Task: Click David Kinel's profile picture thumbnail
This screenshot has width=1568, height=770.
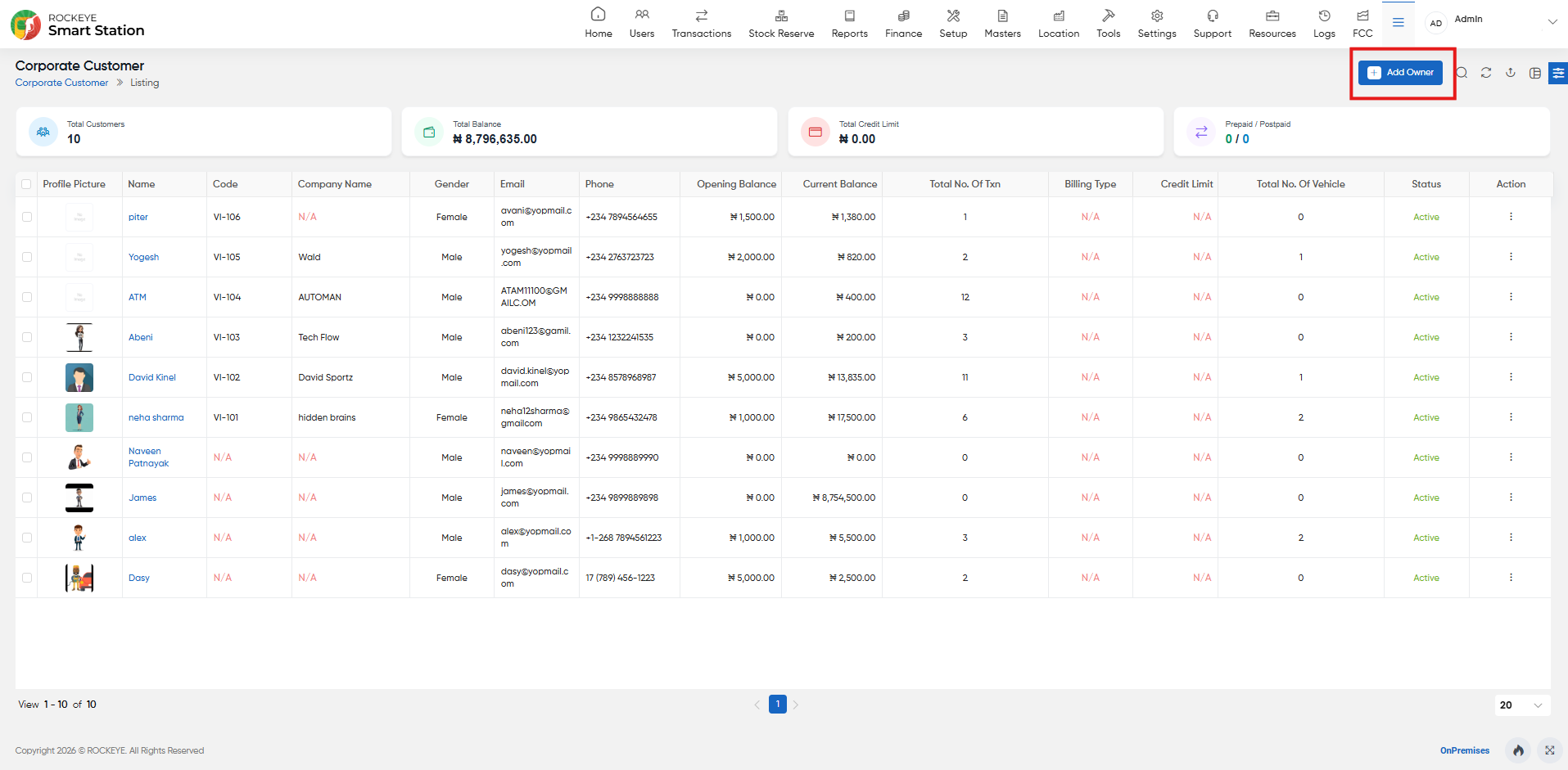Action: (79, 377)
